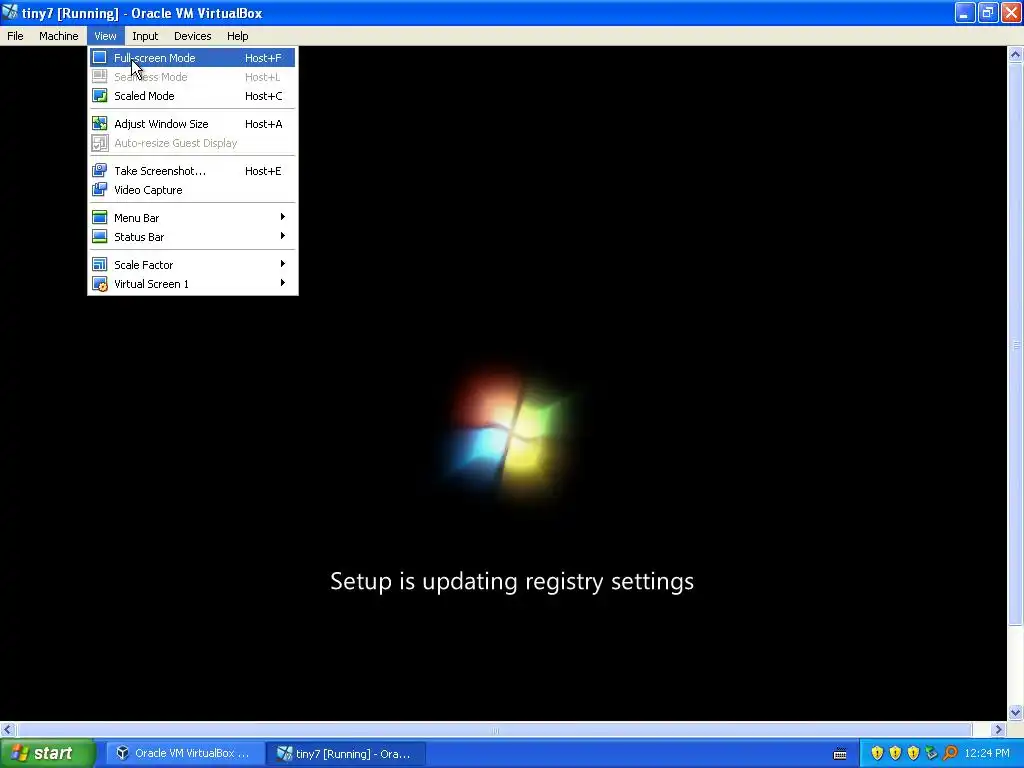Click the vertical scrollbar down arrow
The height and width of the screenshot is (768, 1024).
(x=1015, y=712)
